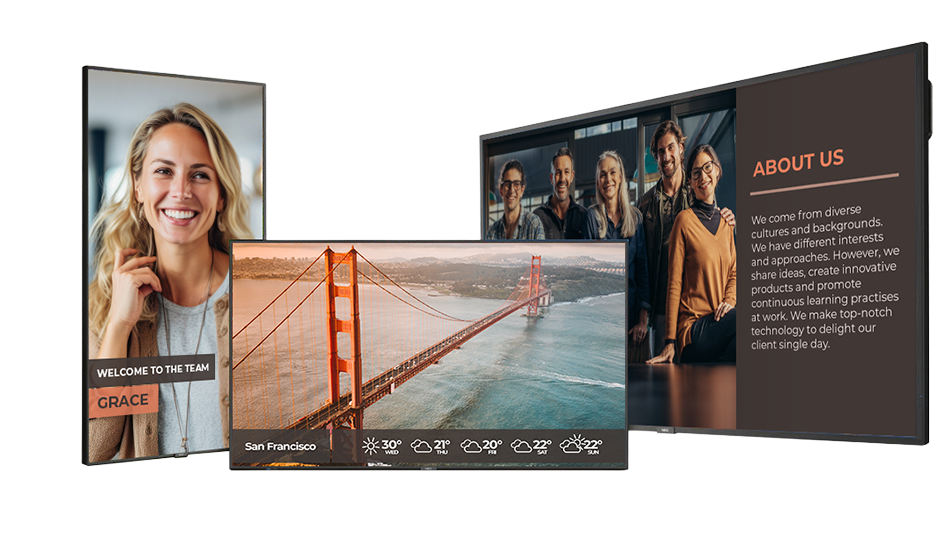Click the San Francisco city label
Image resolution: width=935 pixels, height=537 pixels.
point(280,446)
